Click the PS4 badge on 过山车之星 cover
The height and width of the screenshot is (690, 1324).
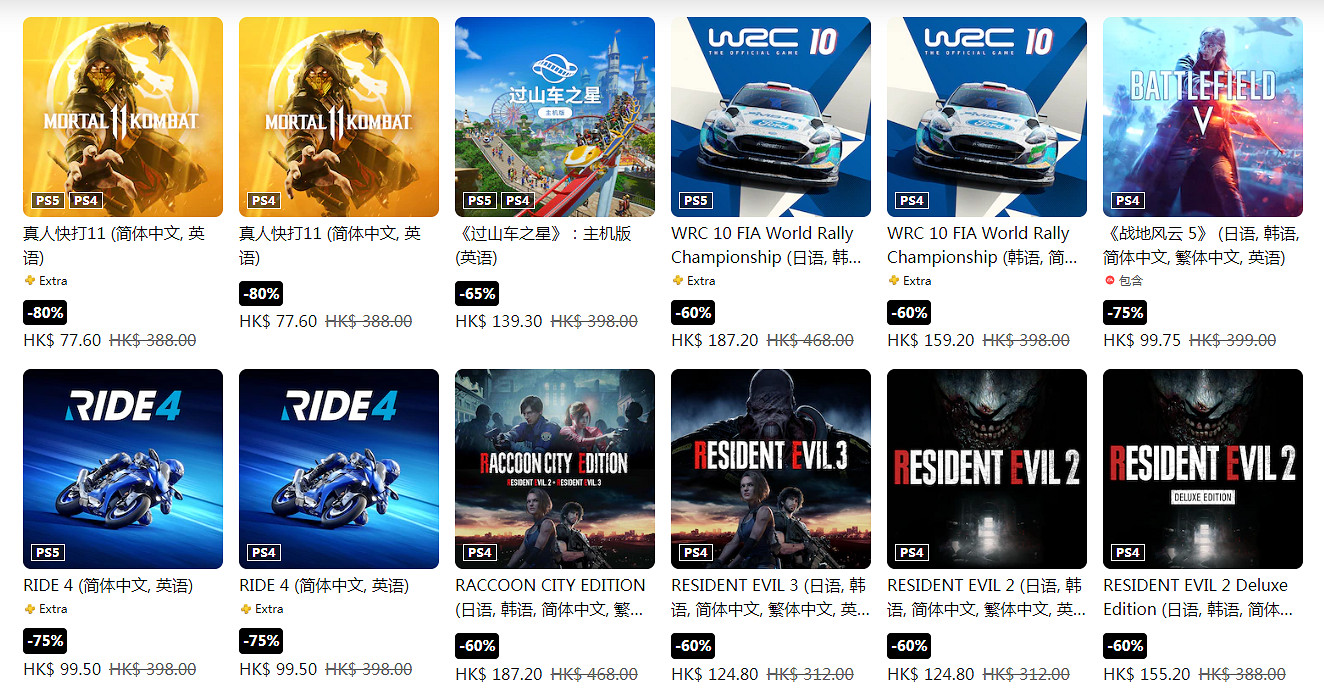(517, 201)
